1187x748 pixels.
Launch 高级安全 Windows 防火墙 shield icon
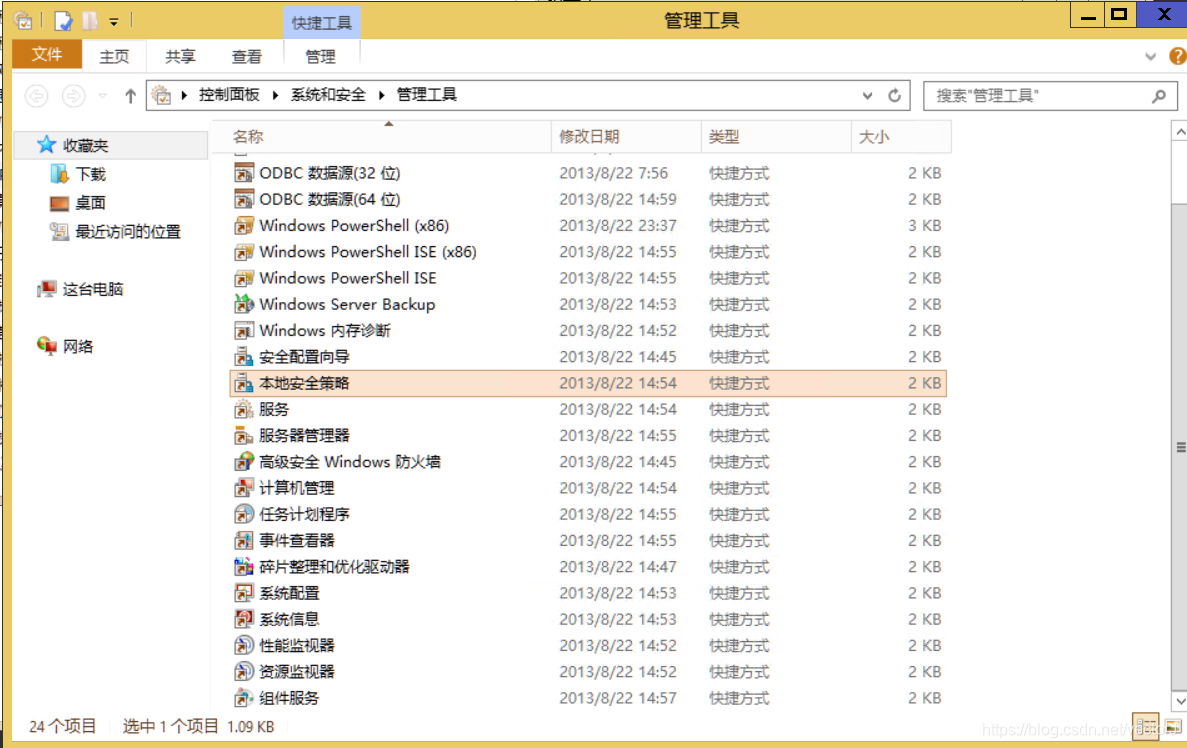(x=243, y=461)
